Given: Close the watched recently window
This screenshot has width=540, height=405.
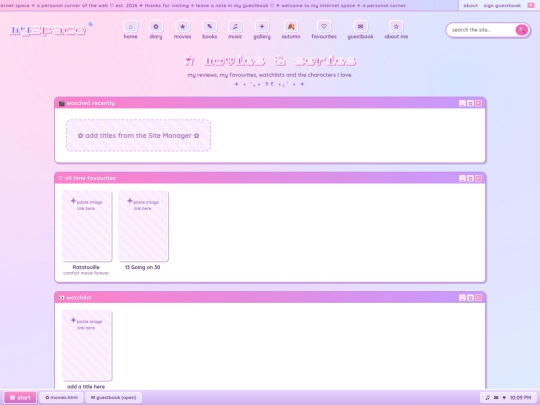Looking at the screenshot, I should click(x=478, y=103).
